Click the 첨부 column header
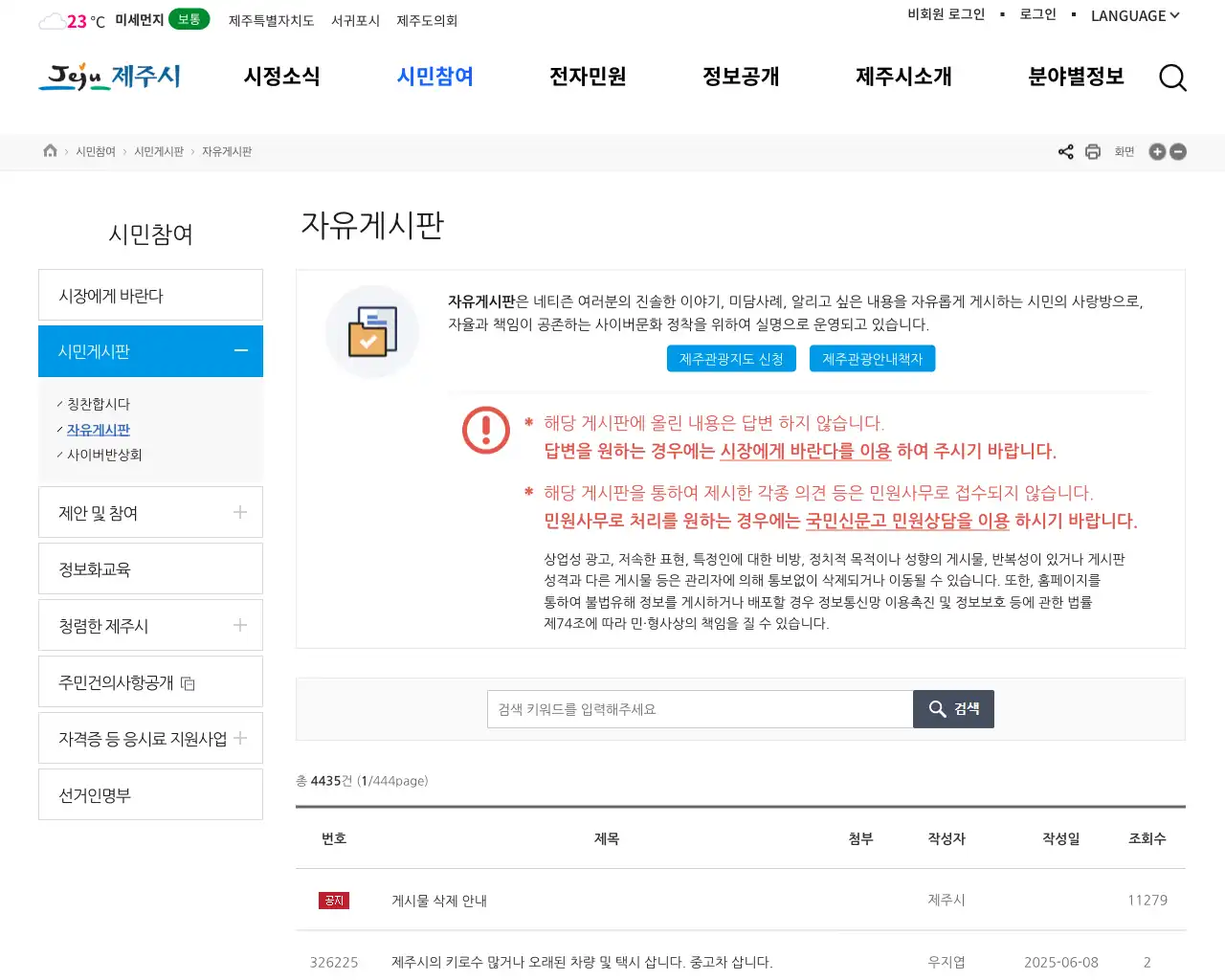The image size is (1225, 980). [860, 838]
